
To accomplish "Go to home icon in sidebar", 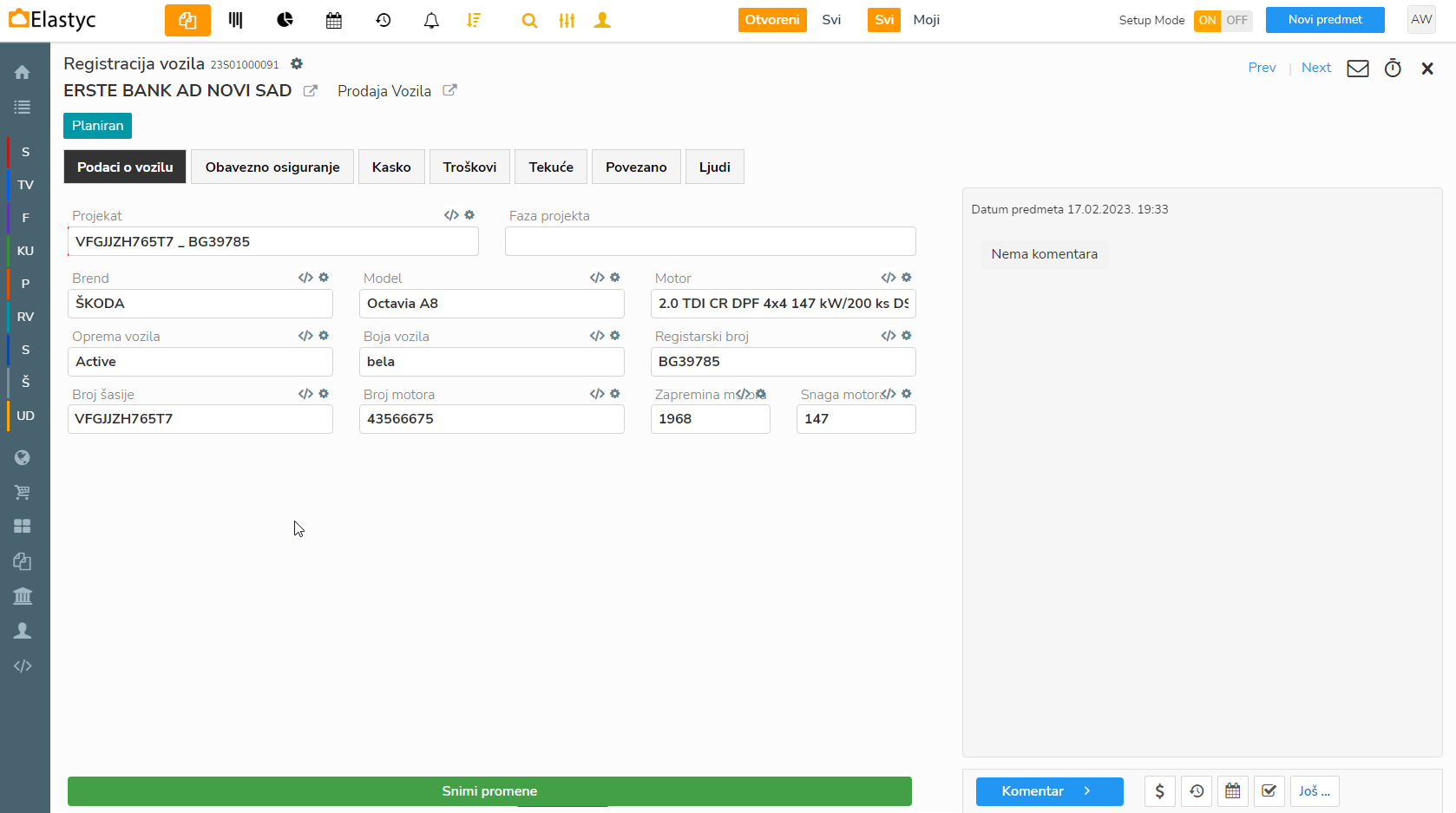I will (23, 72).
